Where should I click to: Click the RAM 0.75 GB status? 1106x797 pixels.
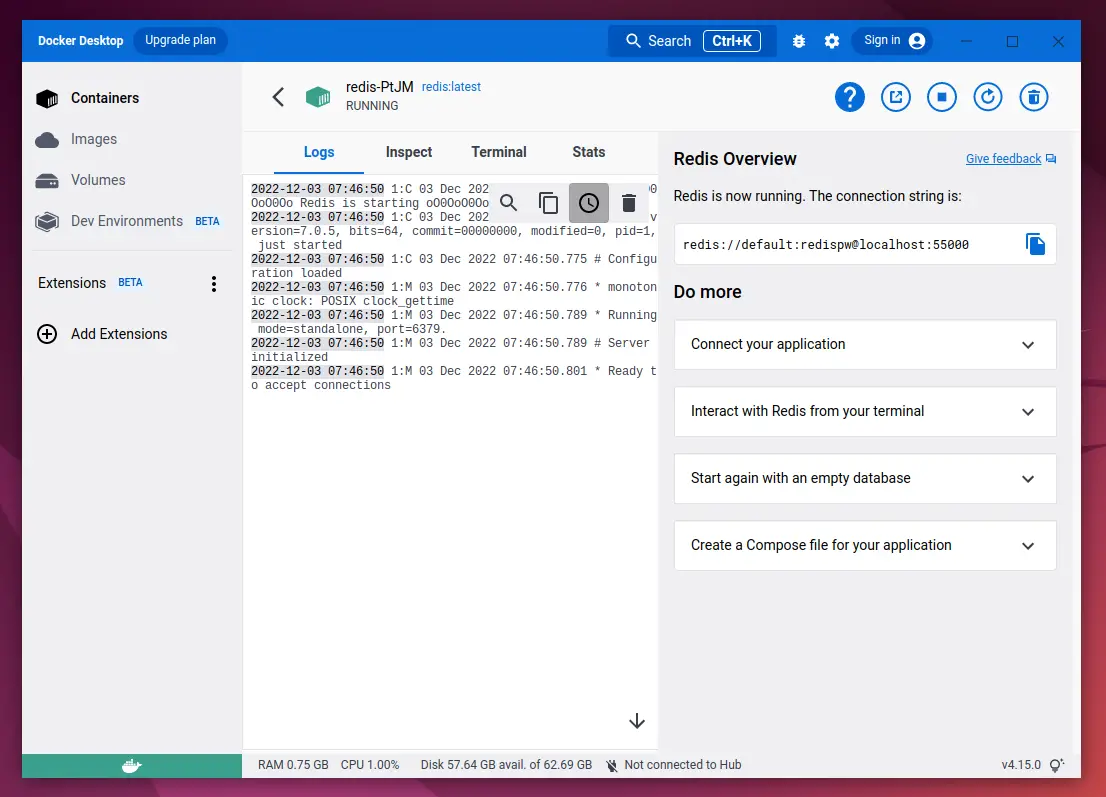[x=293, y=765]
